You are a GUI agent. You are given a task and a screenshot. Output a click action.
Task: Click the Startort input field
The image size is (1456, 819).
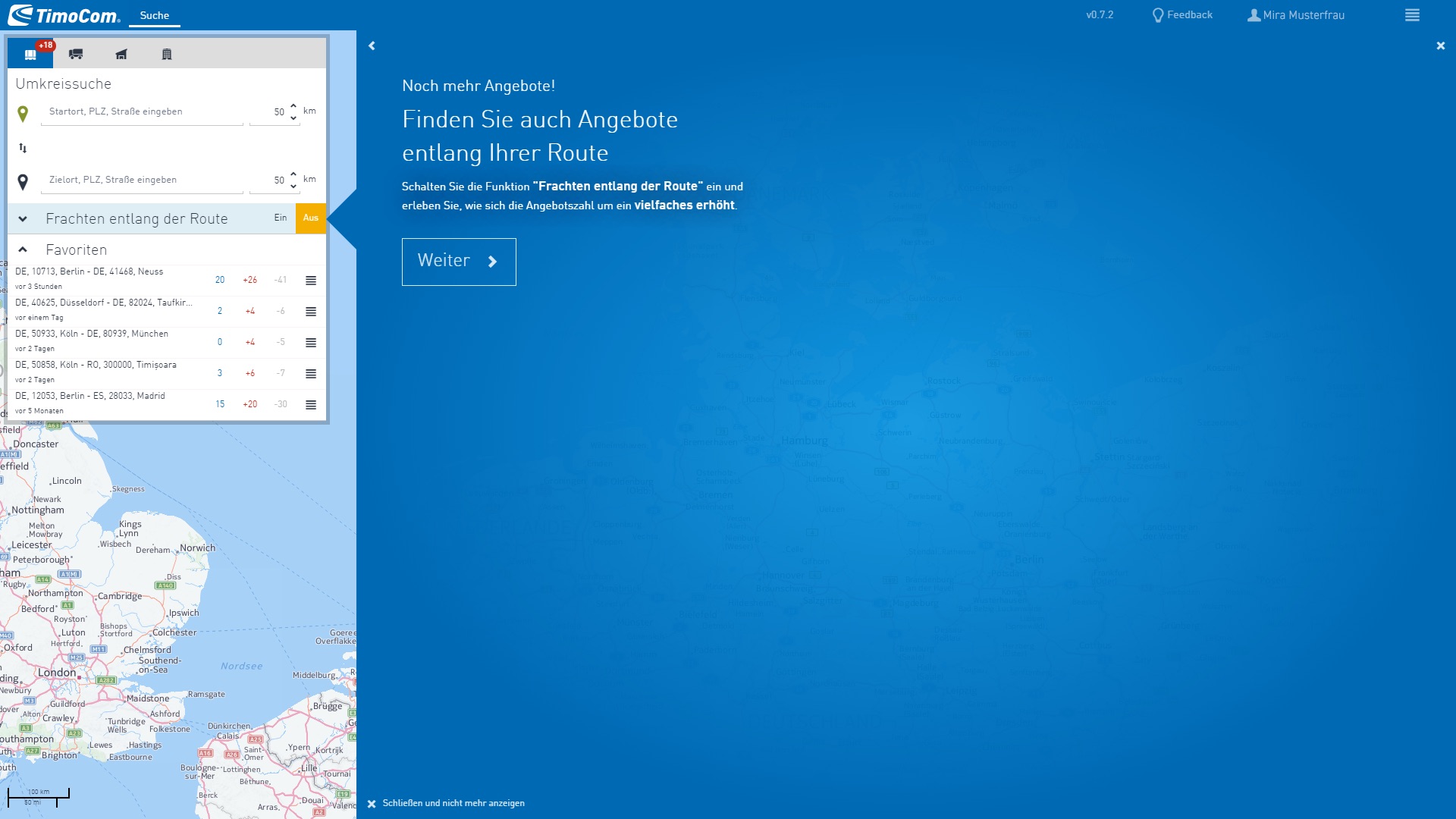[x=142, y=111]
